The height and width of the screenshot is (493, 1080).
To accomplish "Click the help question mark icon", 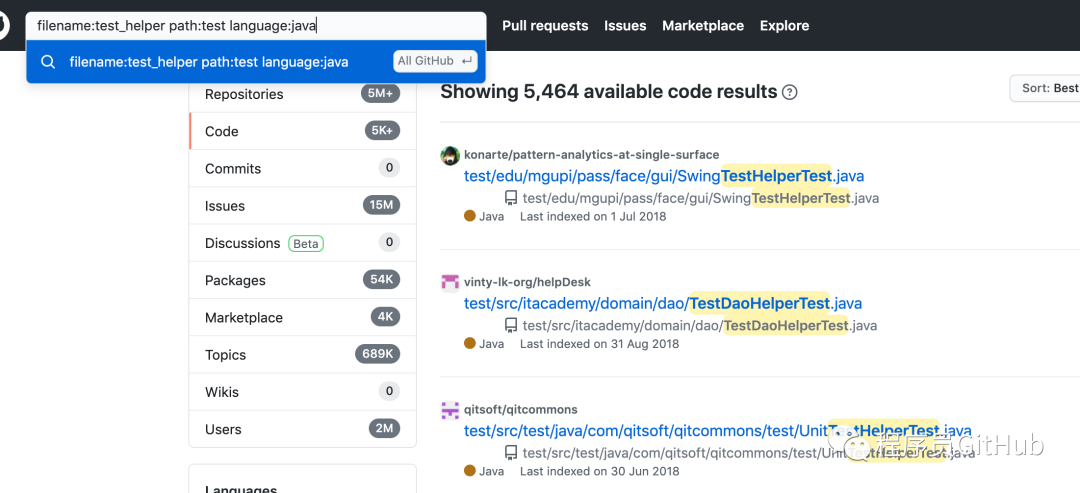I will tap(790, 92).
